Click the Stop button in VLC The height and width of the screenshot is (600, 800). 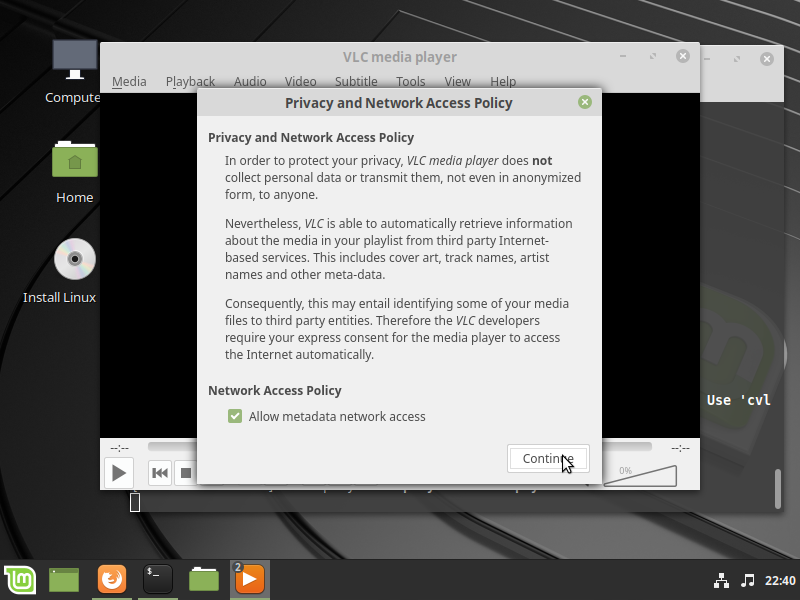[185, 473]
